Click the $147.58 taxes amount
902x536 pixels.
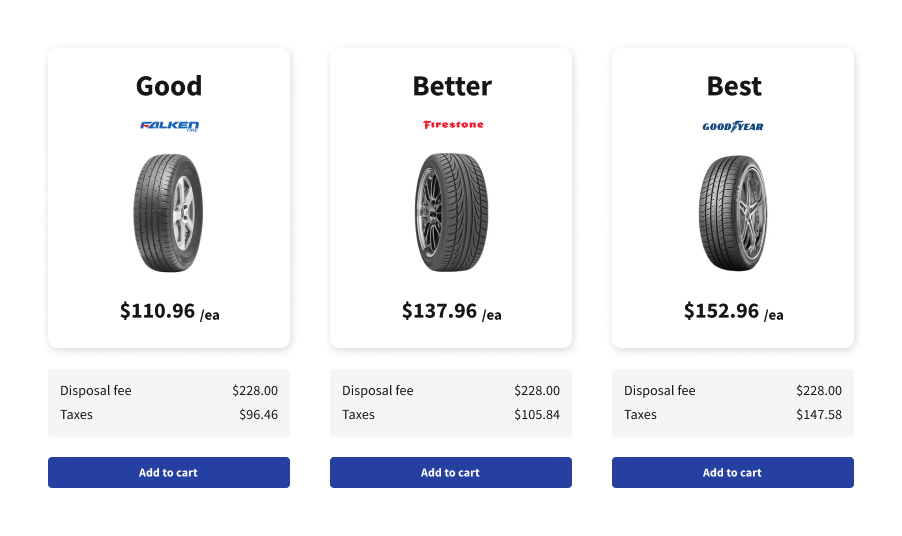click(819, 415)
